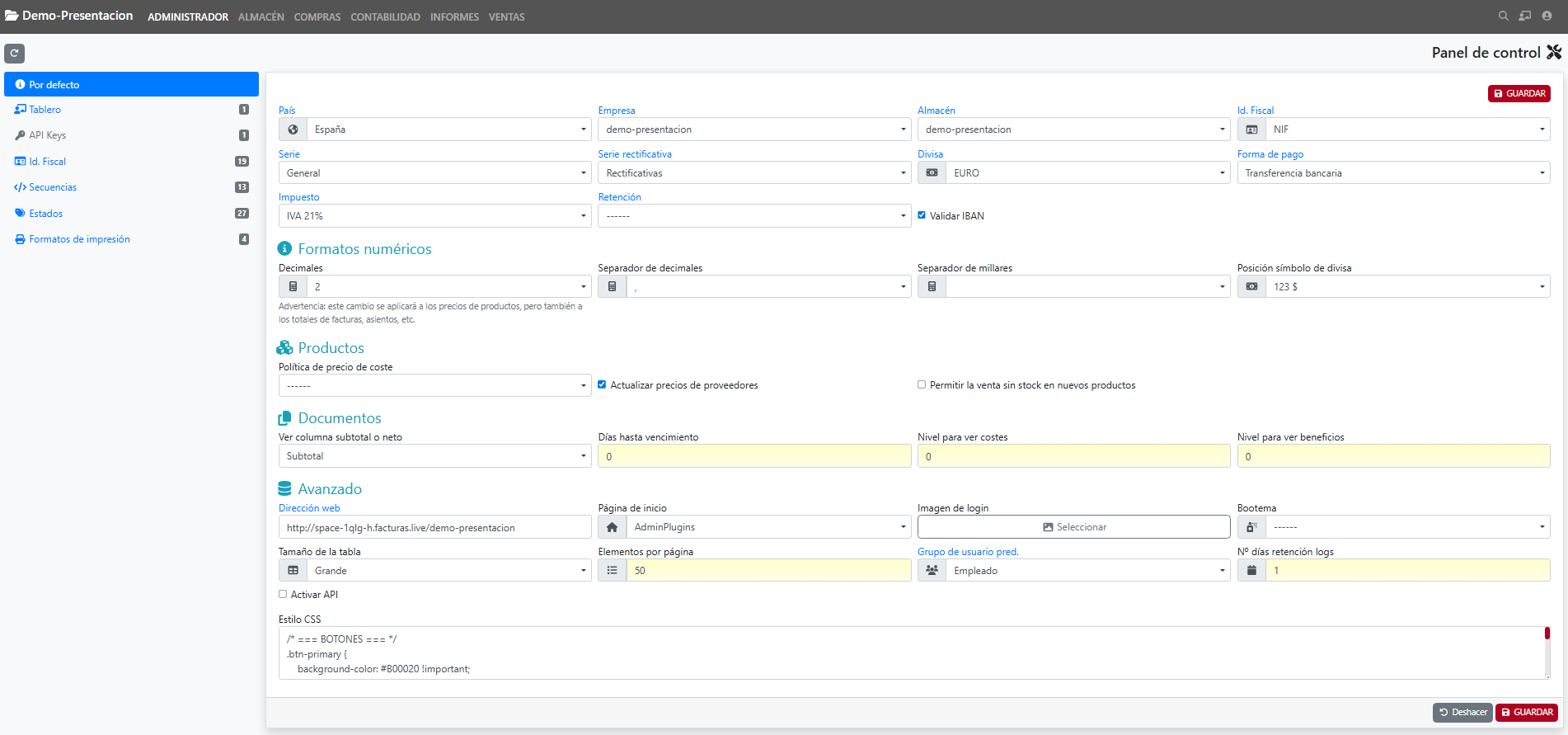Click the users icon beside Grupo de usuario
The height and width of the screenshot is (735, 1568).
[932, 571]
